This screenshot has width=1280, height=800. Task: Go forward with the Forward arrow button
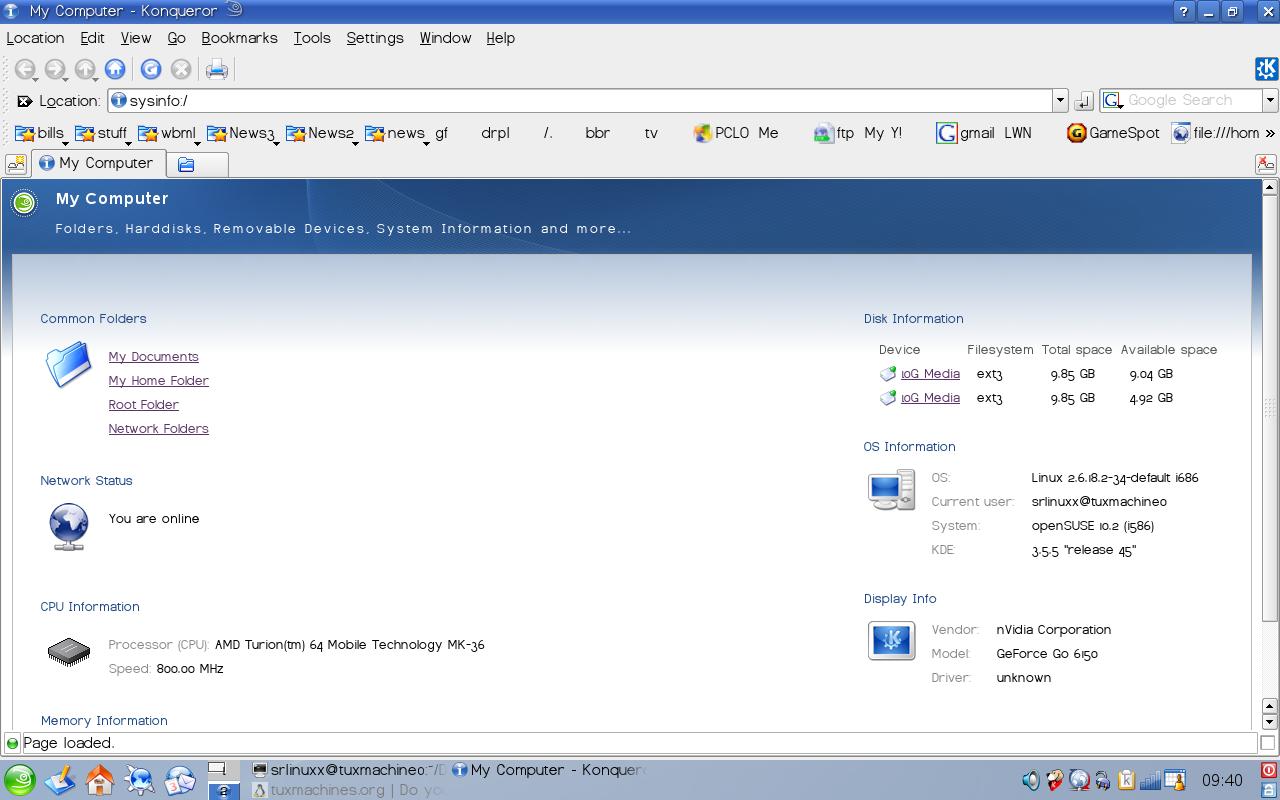[55, 69]
